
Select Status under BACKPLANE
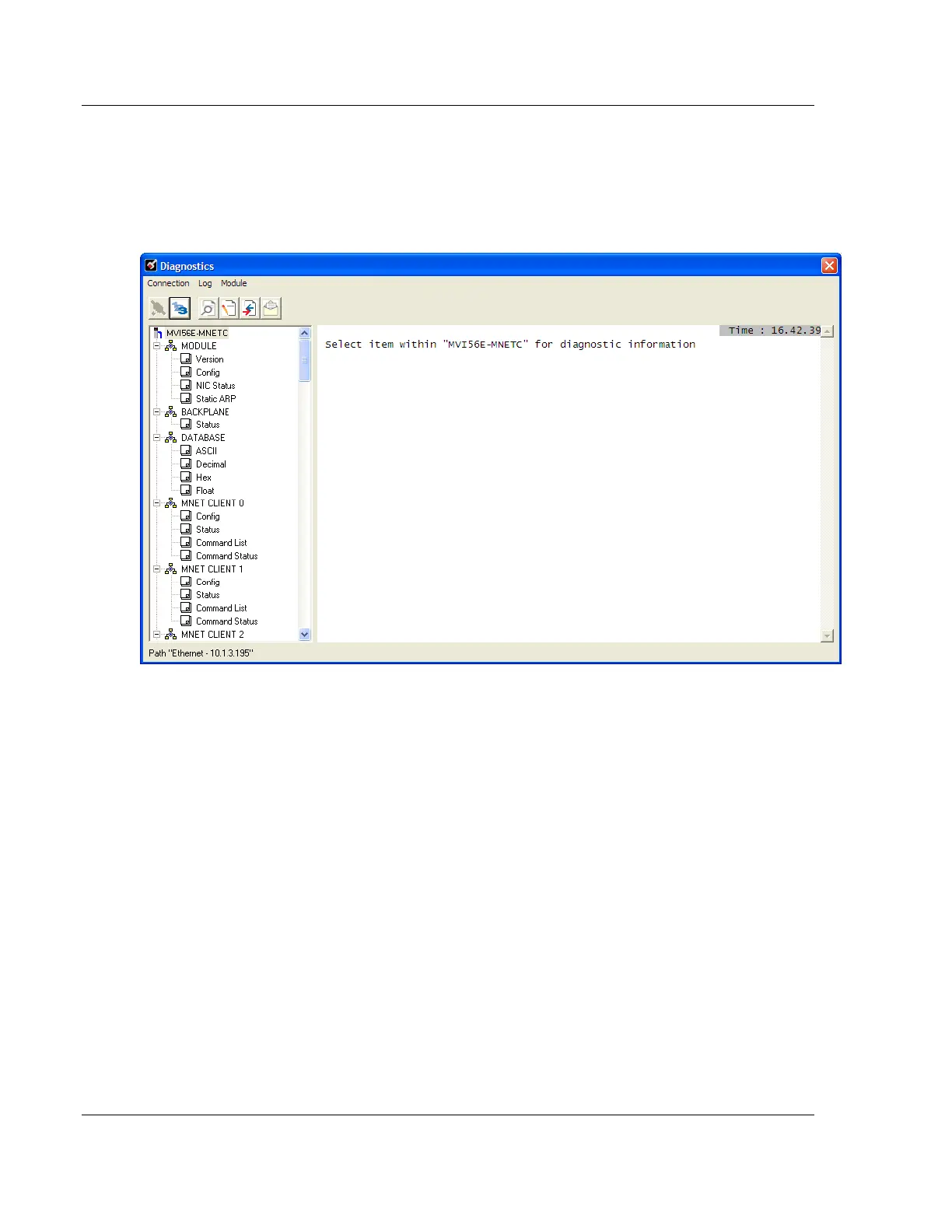[208, 425]
